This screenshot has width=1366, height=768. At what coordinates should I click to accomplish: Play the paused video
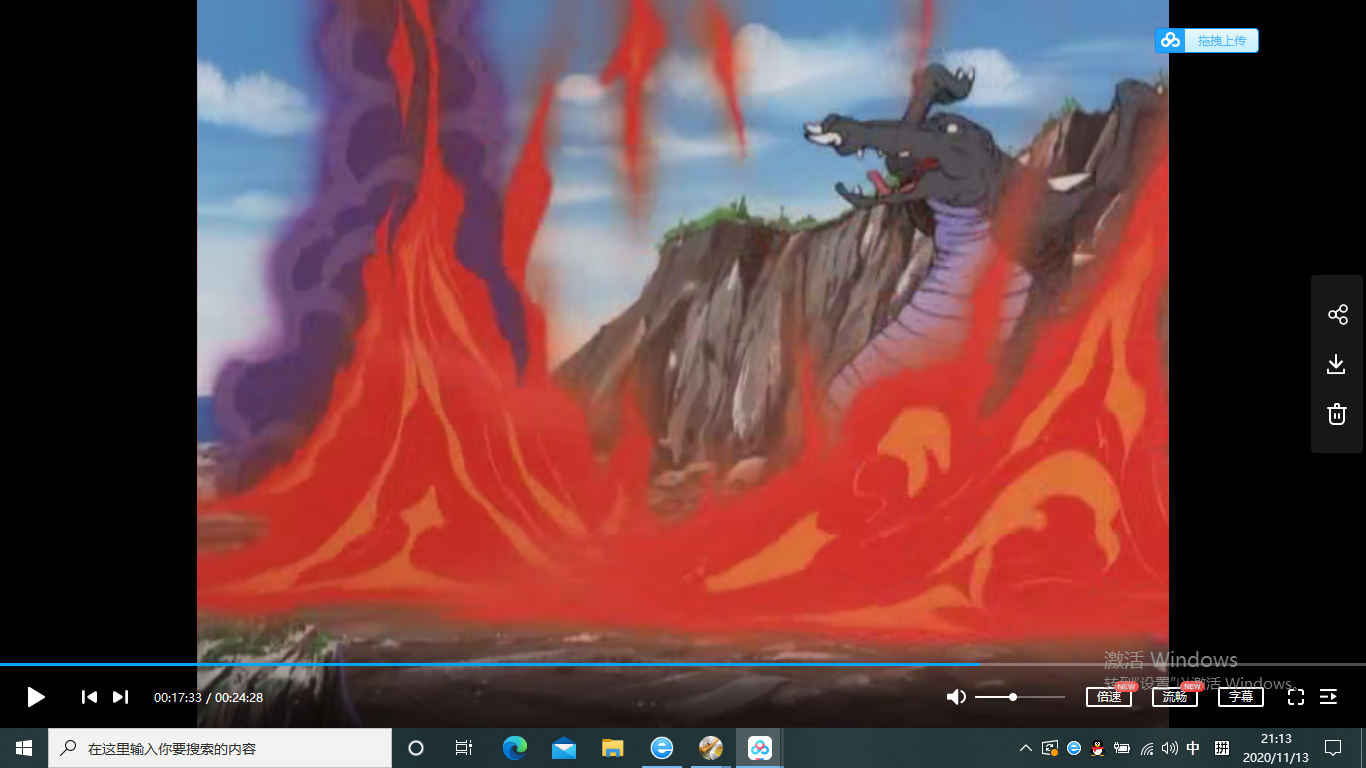click(x=36, y=697)
